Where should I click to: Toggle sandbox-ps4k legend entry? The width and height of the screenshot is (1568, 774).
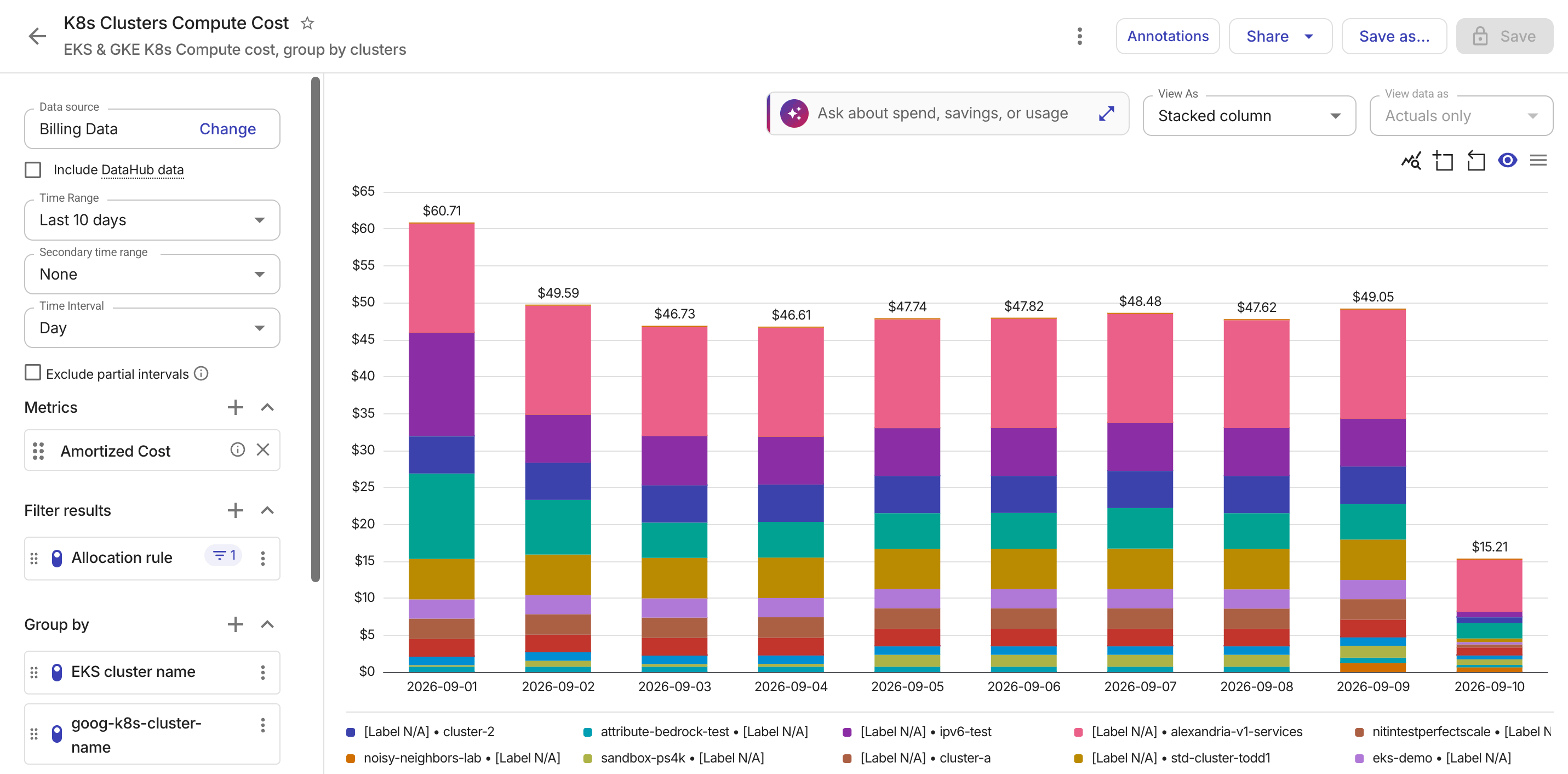coord(673,758)
